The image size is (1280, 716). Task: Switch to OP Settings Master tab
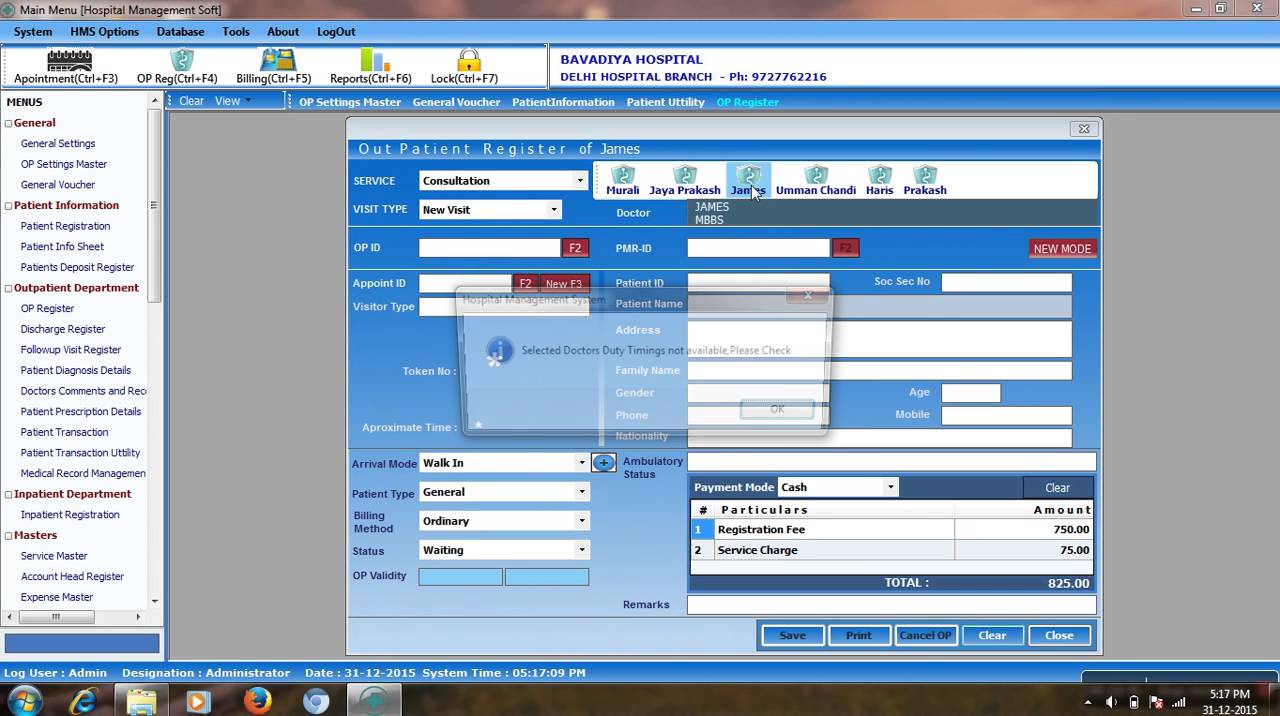[x=350, y=102]
